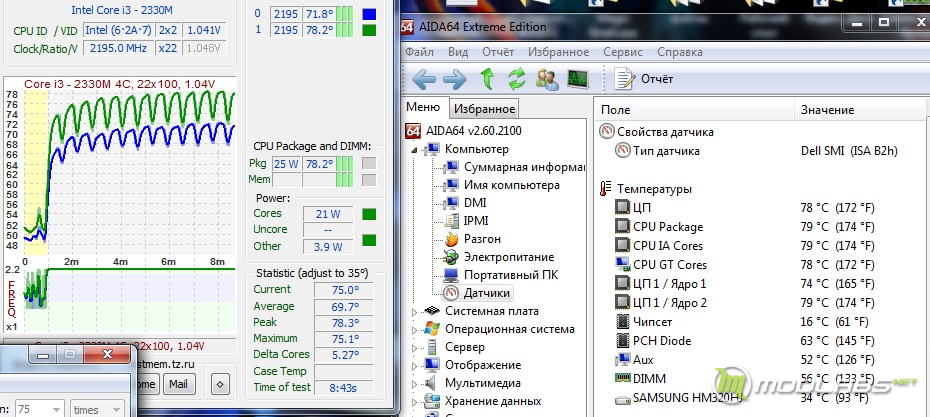930x417 pixels.
Task: Click the Mail button
Action: (179, 384)
